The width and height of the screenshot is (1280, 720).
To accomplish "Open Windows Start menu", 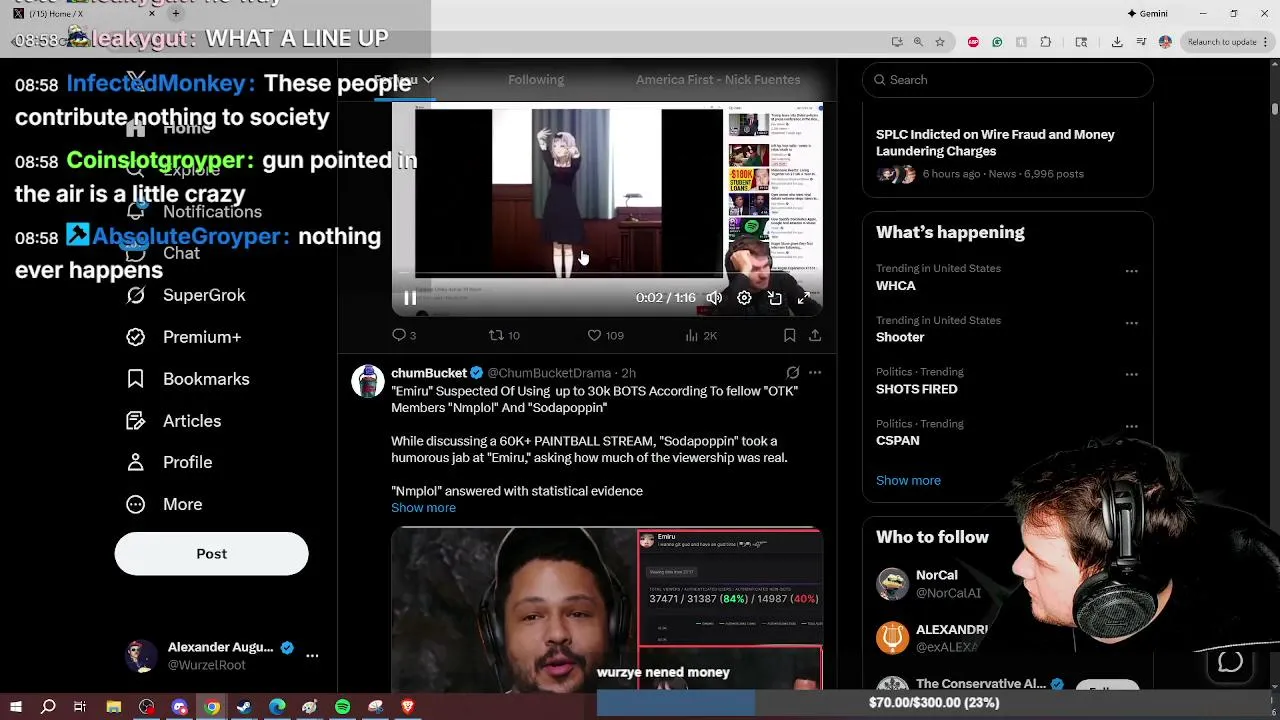I will (x=15, y=707).
